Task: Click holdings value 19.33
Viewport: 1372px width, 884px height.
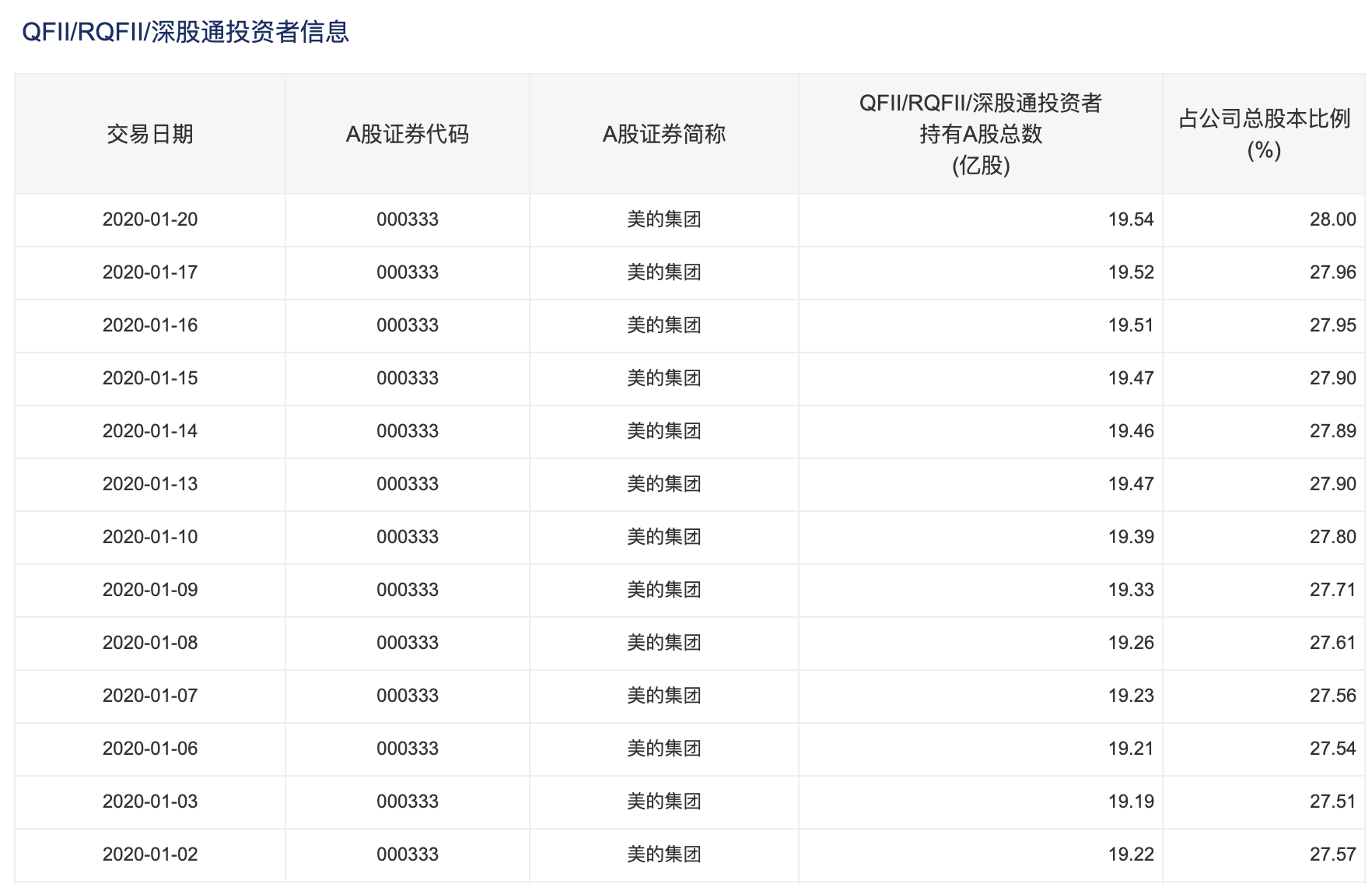Action: tap(1131, 590)
